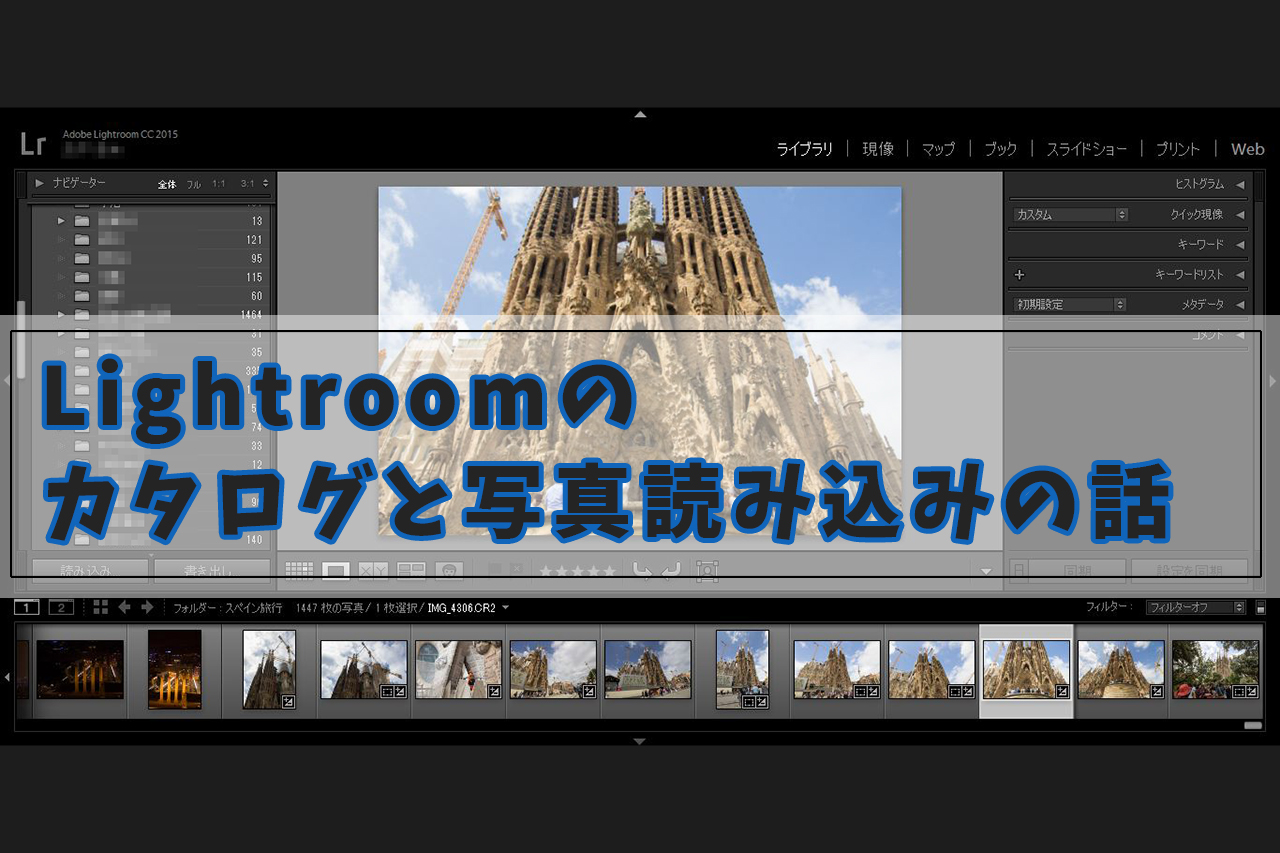Open the フィルターオフ filter dropdown
This screenshot has height=853, width=1280.
[1195, 607]
